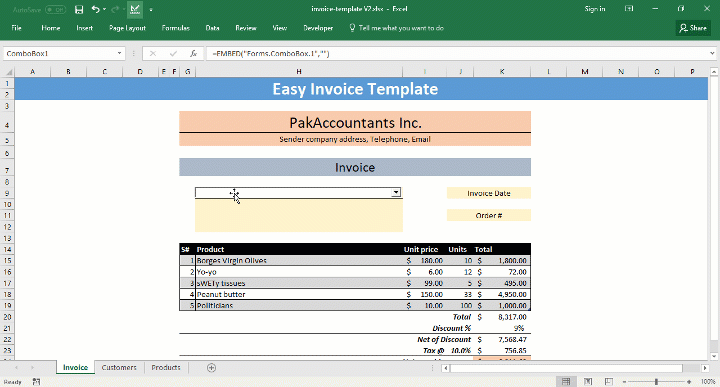Click the PakAccountants Inc. company name cell
720x387 pixels.
(355, 123)
